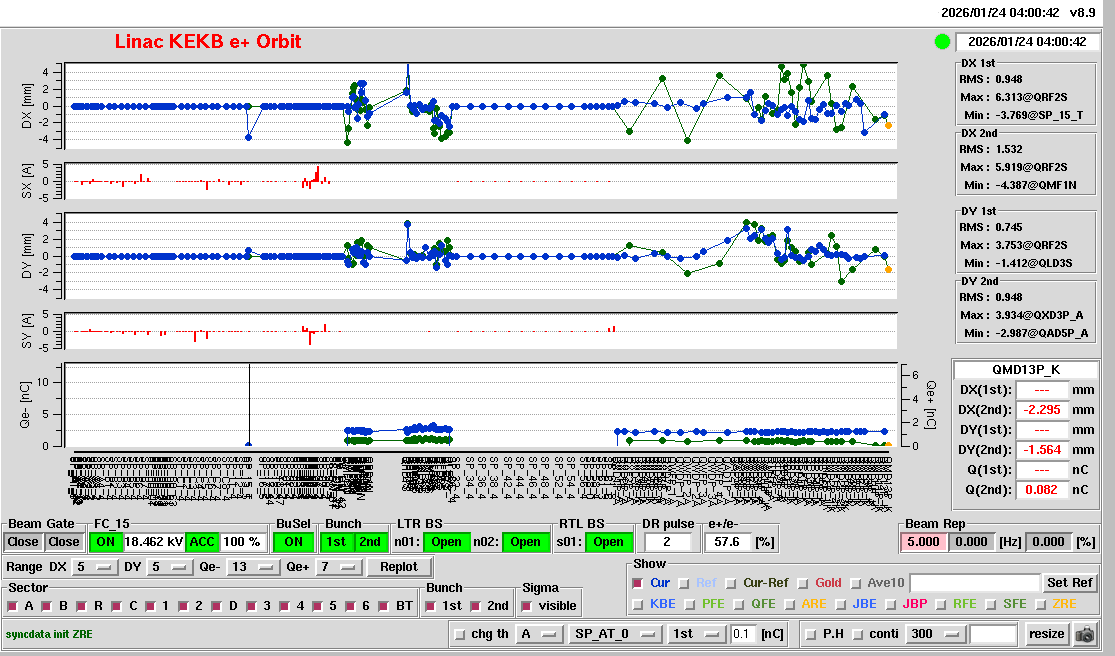
Task: Enable the chg th checkbox
Action: (x=459, y=634)
